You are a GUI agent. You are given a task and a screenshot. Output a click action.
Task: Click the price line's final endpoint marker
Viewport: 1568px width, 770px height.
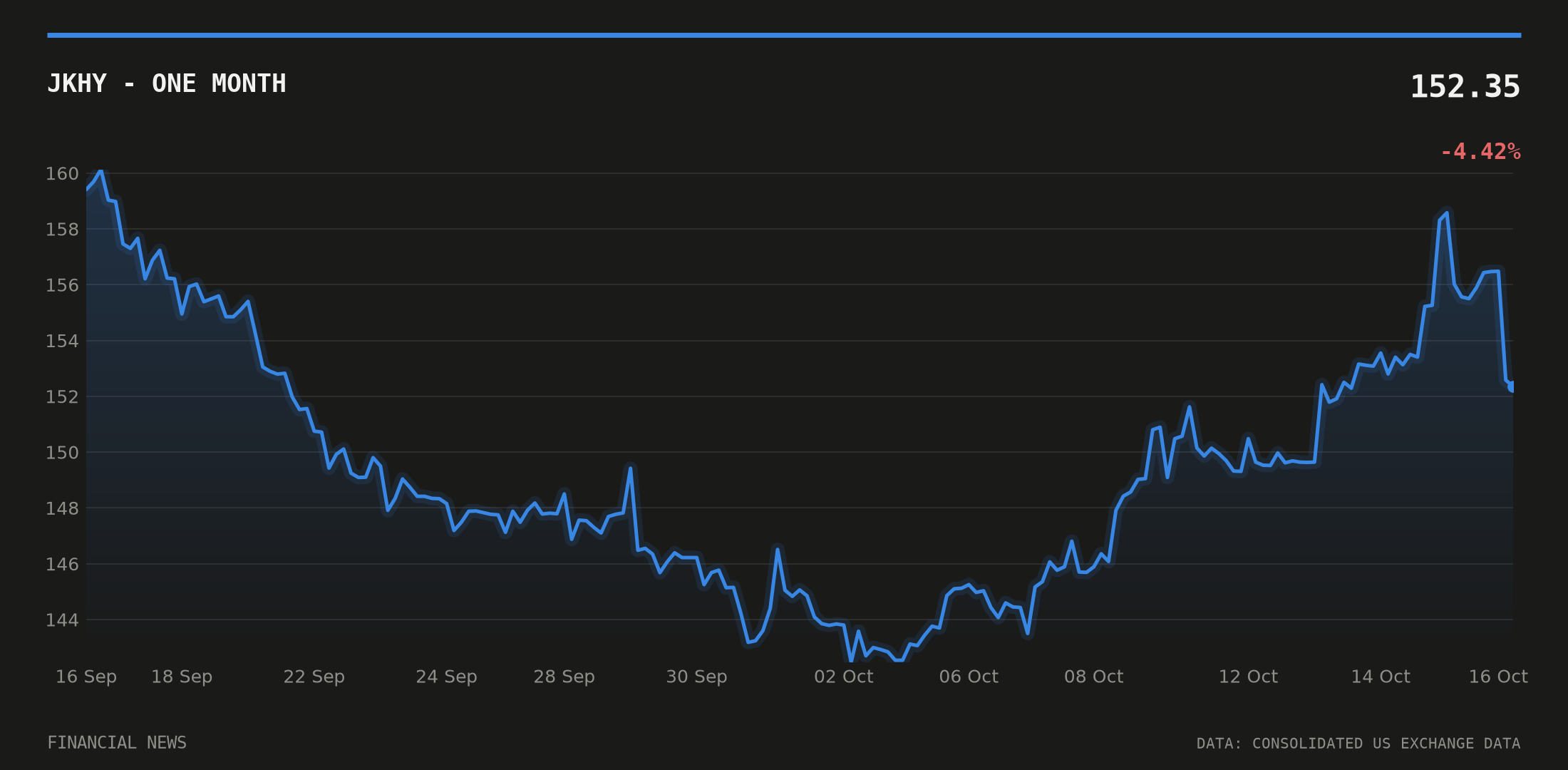pyautogui.click(x=1512, y=386)
